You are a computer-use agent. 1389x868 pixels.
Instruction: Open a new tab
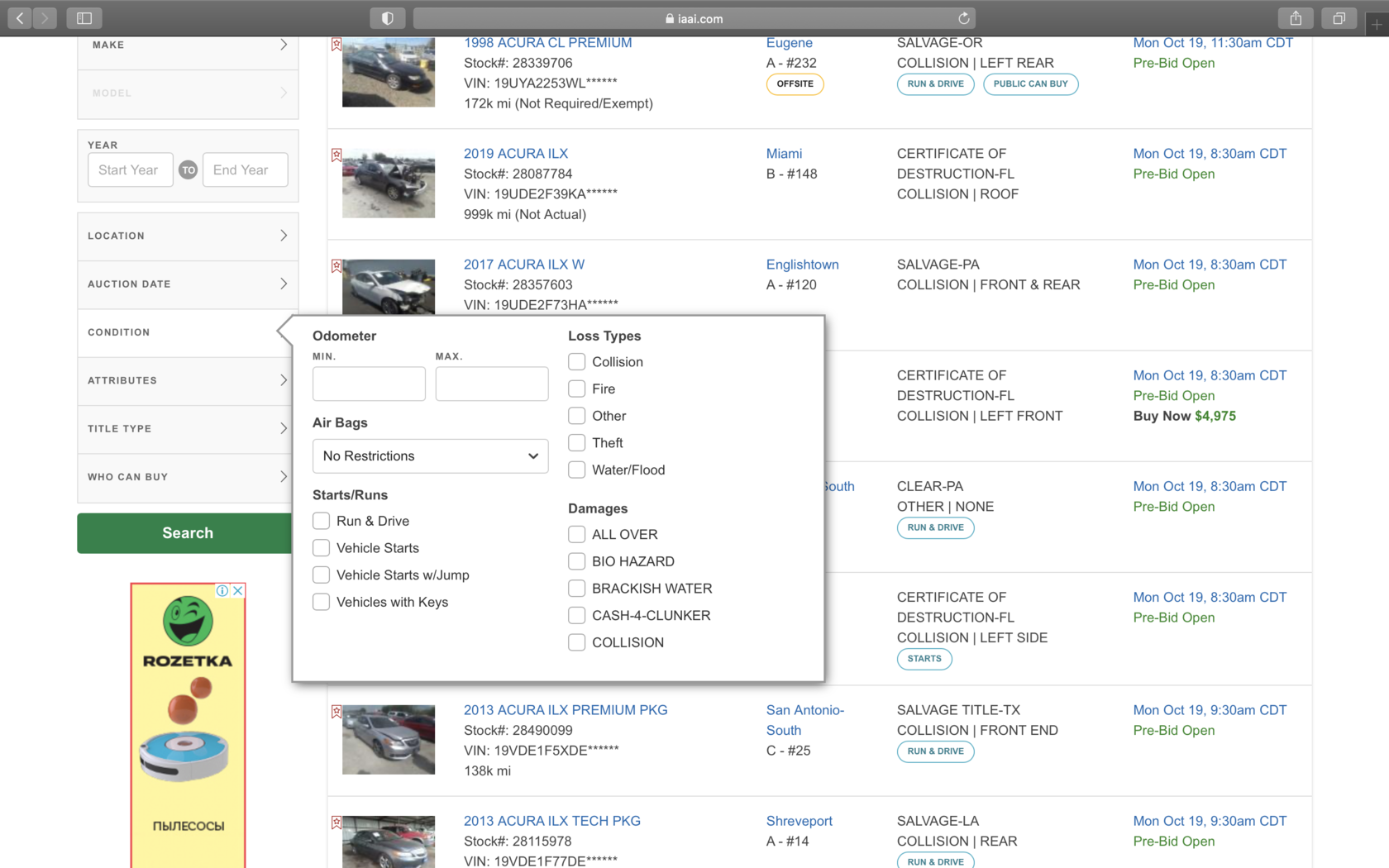tap(1377, 24)
